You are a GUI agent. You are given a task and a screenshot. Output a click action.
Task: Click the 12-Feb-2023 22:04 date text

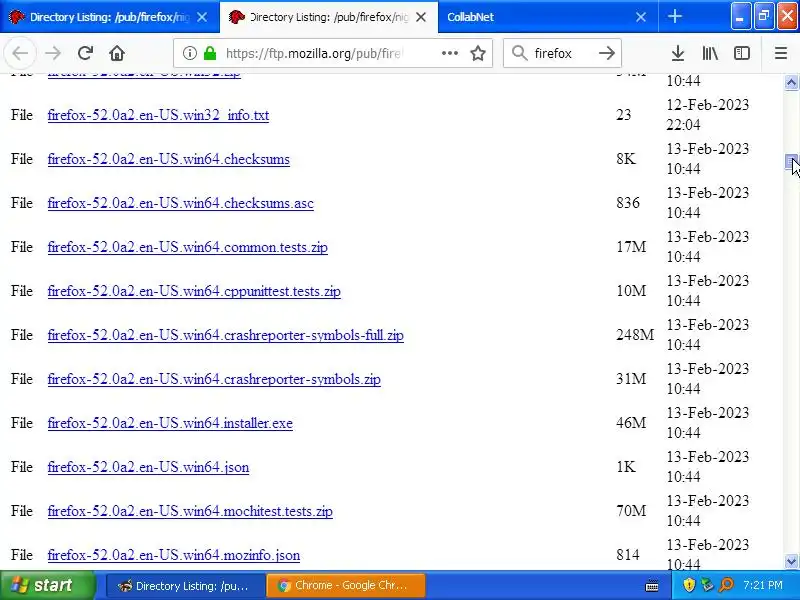(708, 115)
